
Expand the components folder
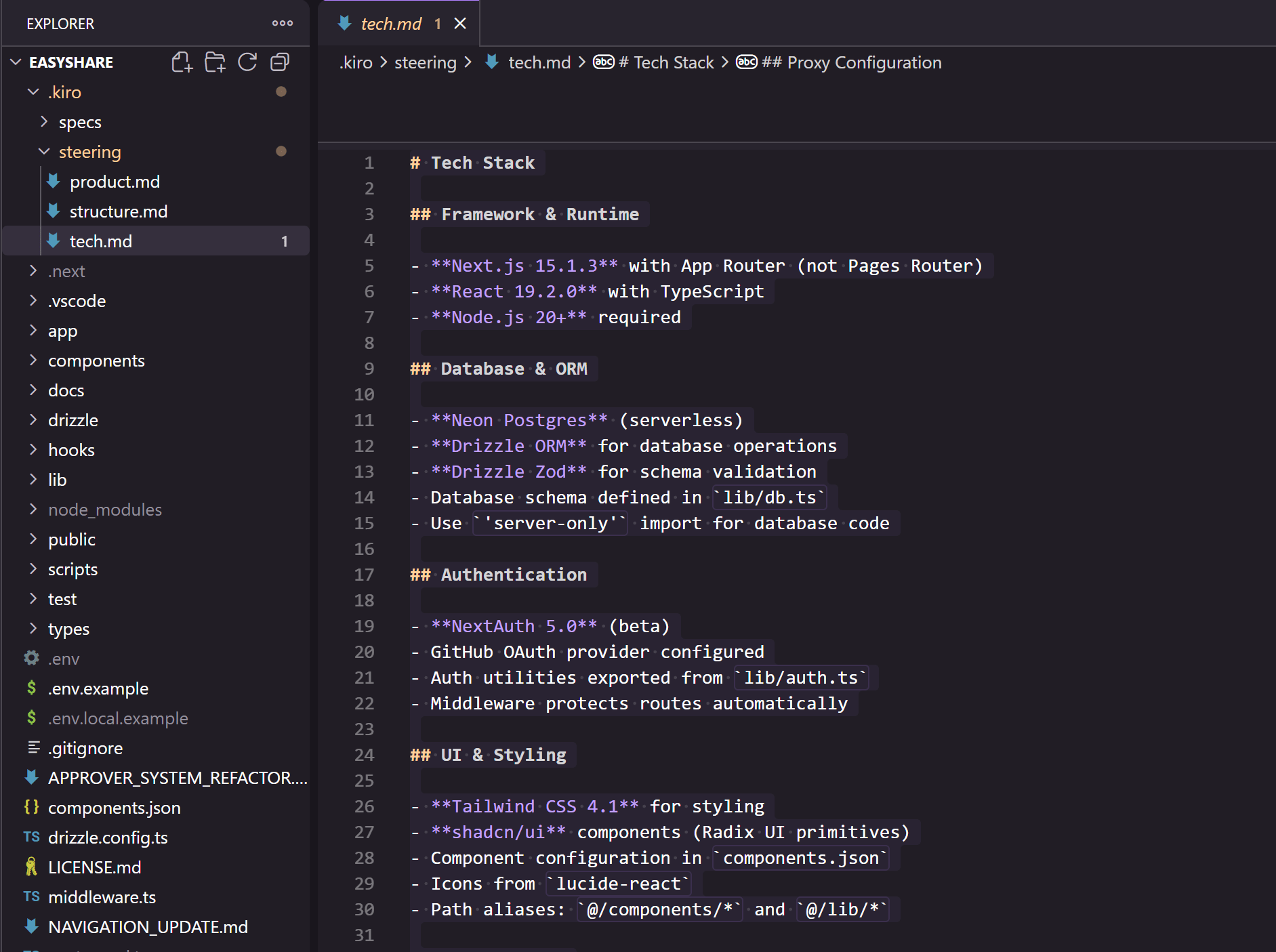[33, 360]
